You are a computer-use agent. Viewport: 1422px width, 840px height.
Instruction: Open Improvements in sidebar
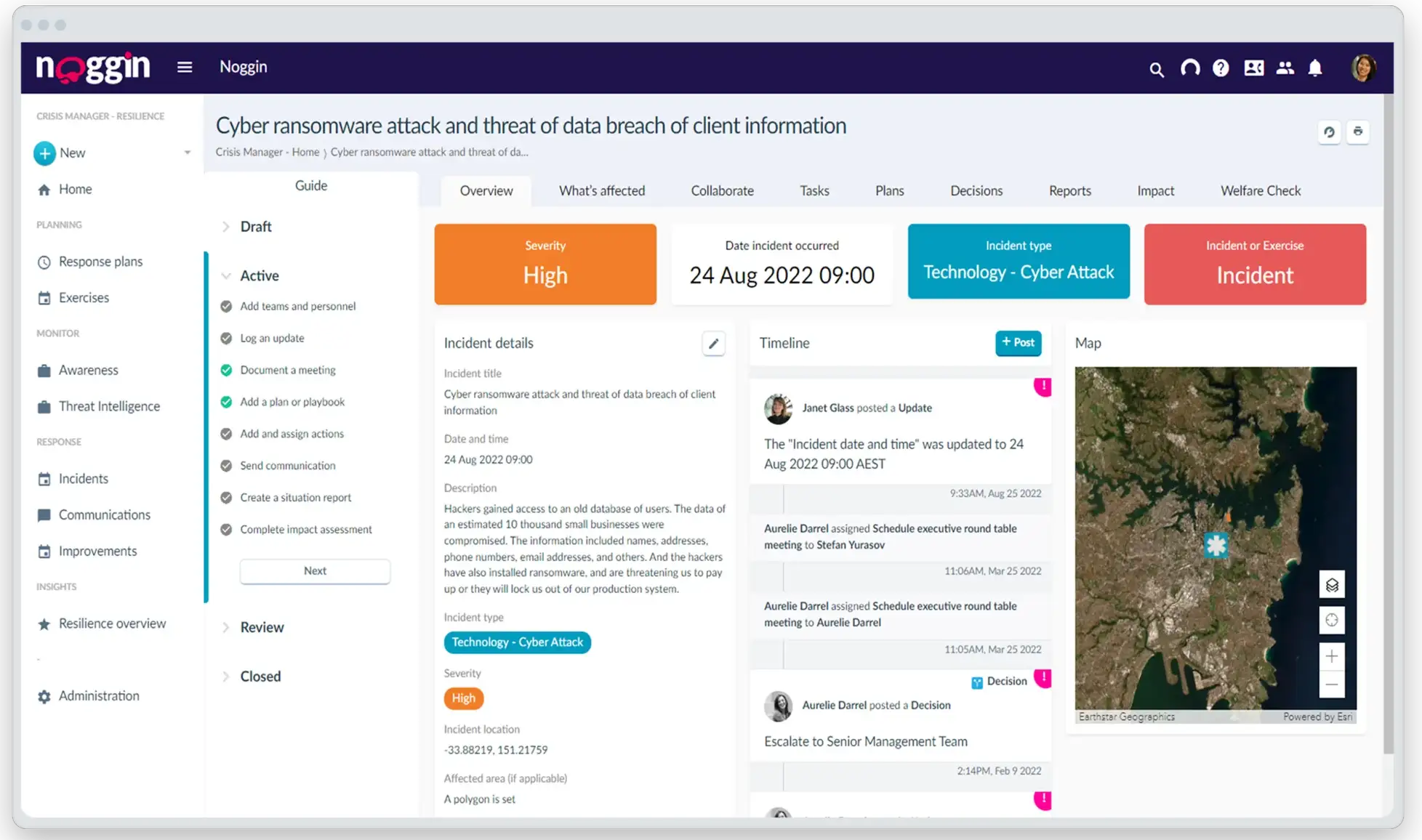click(97, 551)
